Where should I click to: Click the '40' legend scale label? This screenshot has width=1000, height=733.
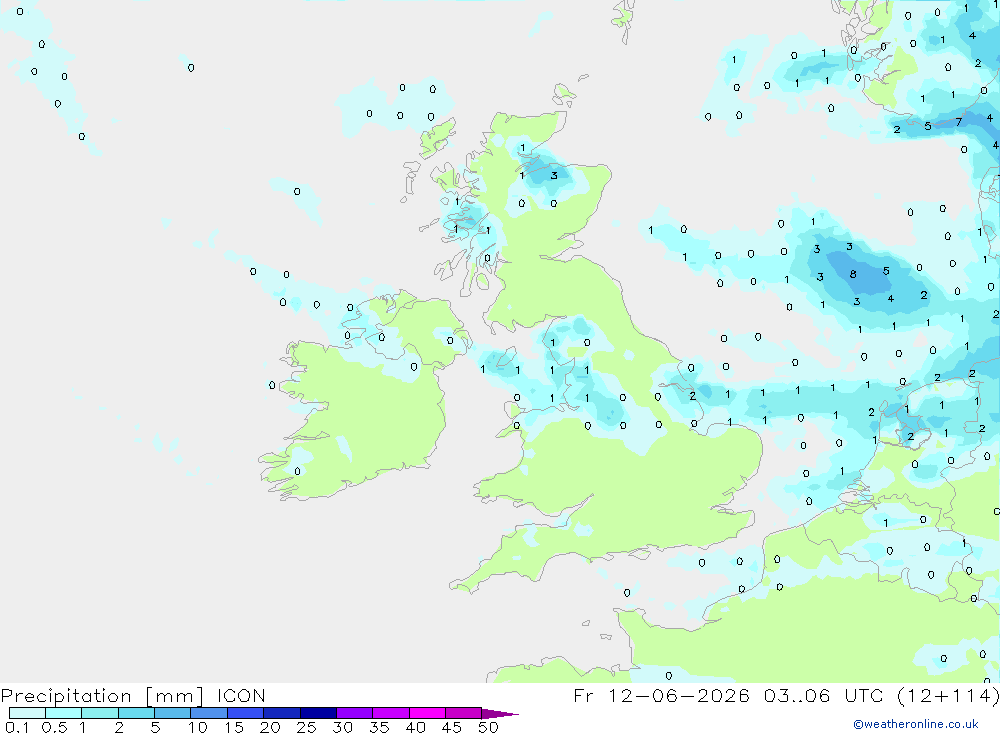[x=415, y=727]
